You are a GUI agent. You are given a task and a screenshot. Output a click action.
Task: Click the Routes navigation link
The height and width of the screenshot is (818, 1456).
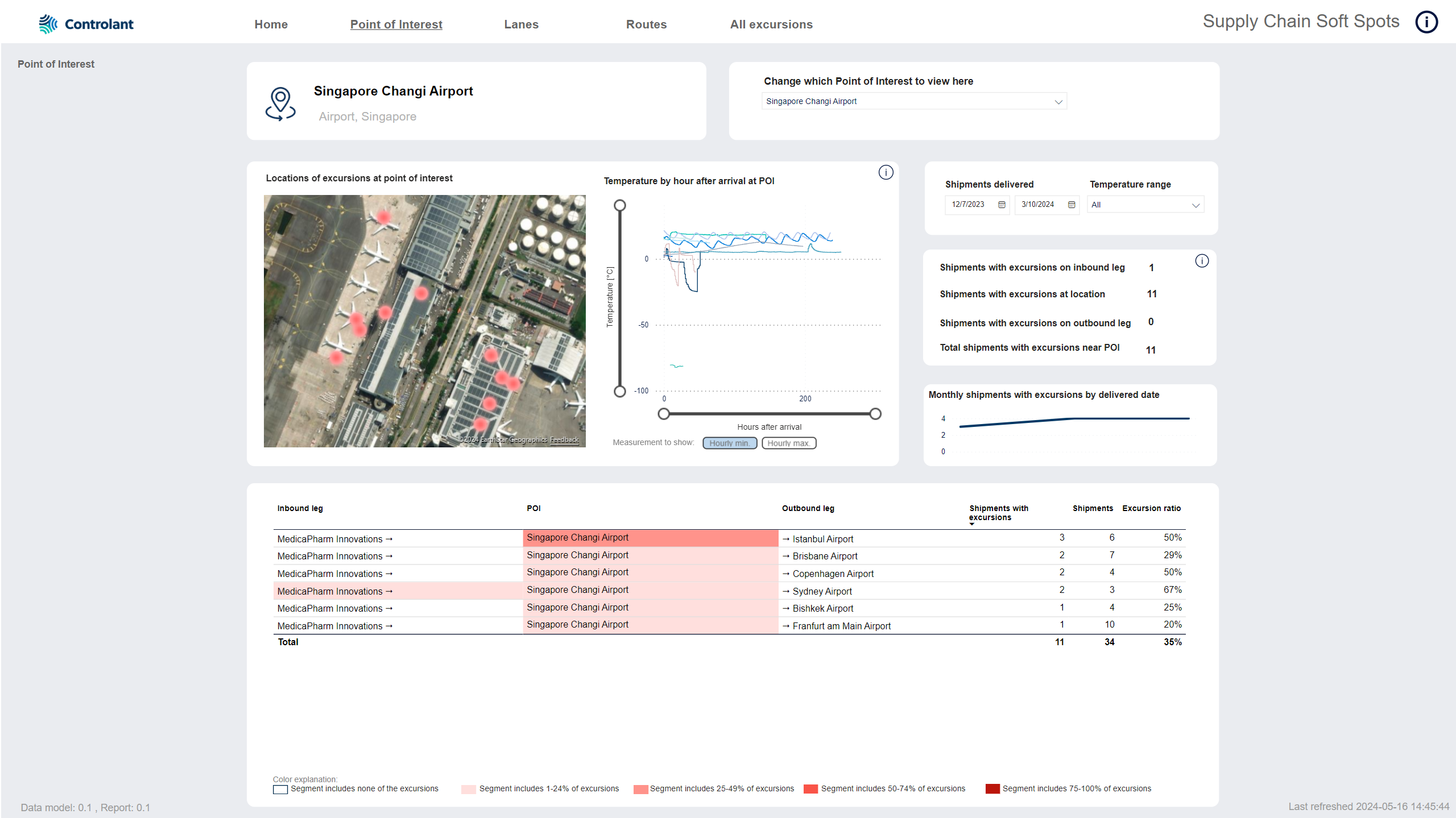pyautogui.click(x=644, y=24)
